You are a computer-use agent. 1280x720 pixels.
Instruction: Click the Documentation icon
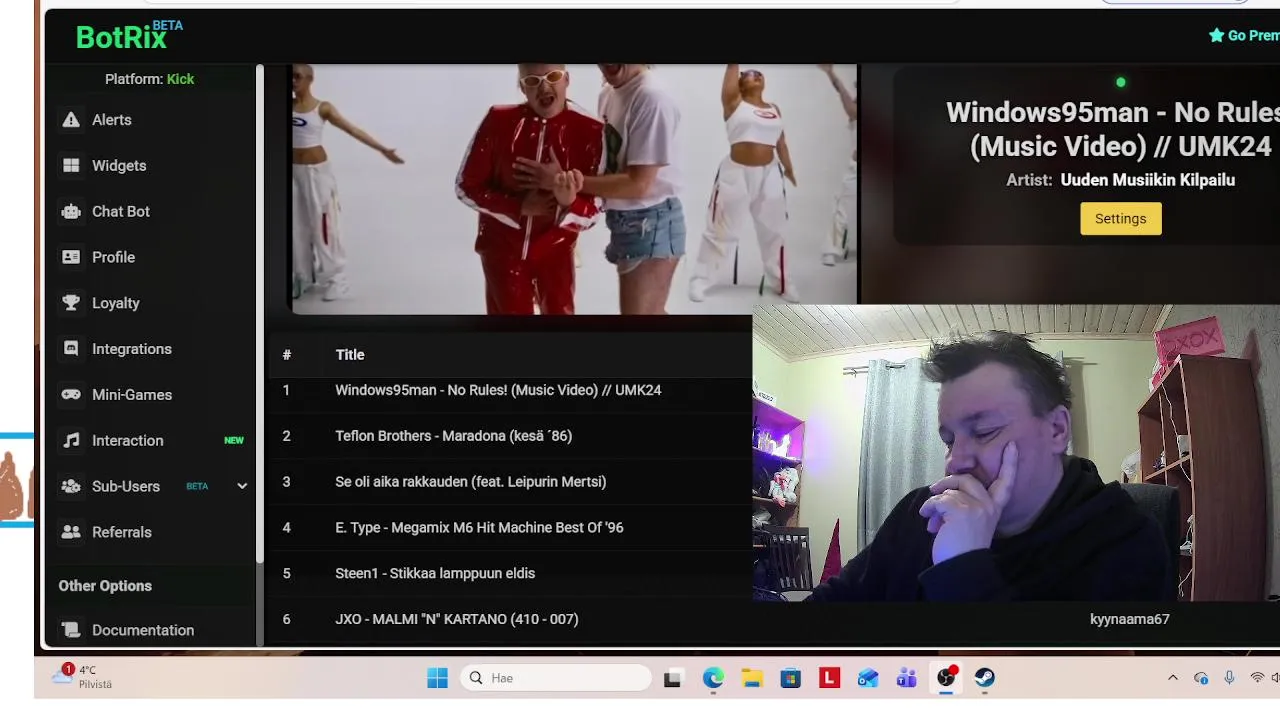[71, 631]
